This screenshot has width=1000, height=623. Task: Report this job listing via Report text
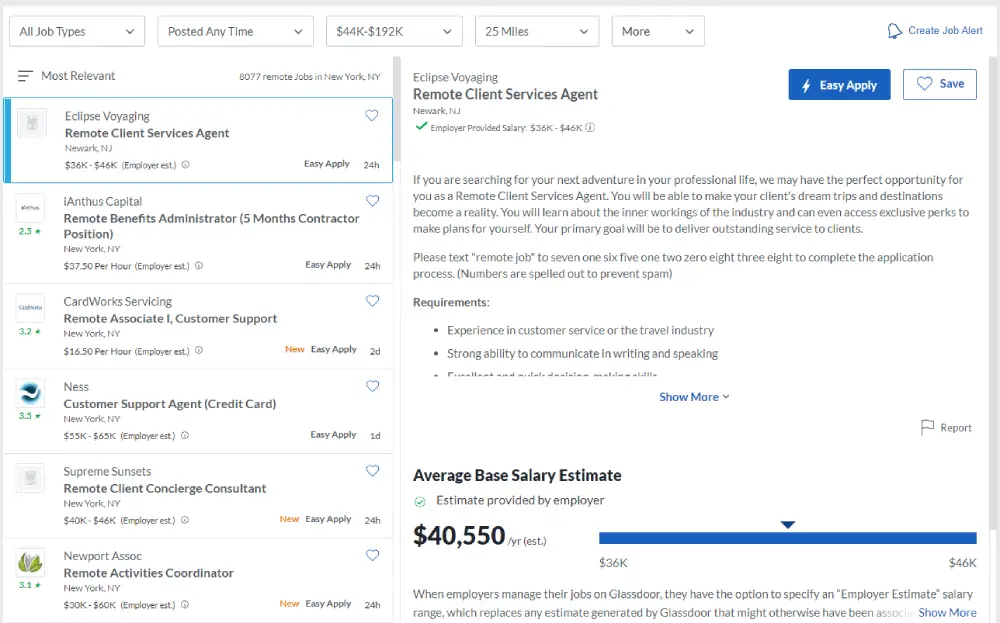point(956,428)
